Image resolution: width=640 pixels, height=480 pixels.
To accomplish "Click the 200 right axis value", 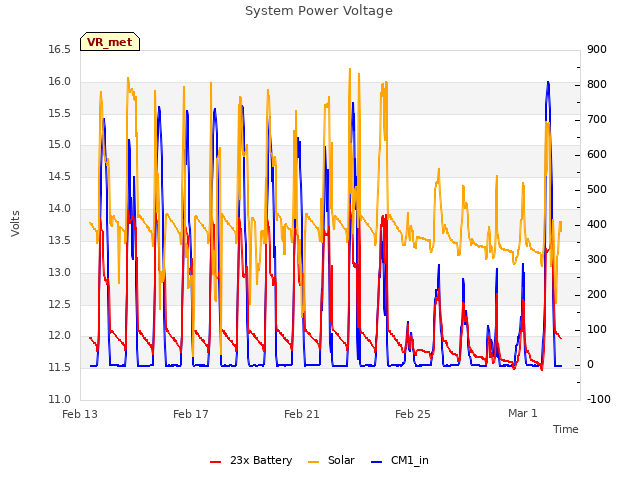I will (x=597, y=295).
